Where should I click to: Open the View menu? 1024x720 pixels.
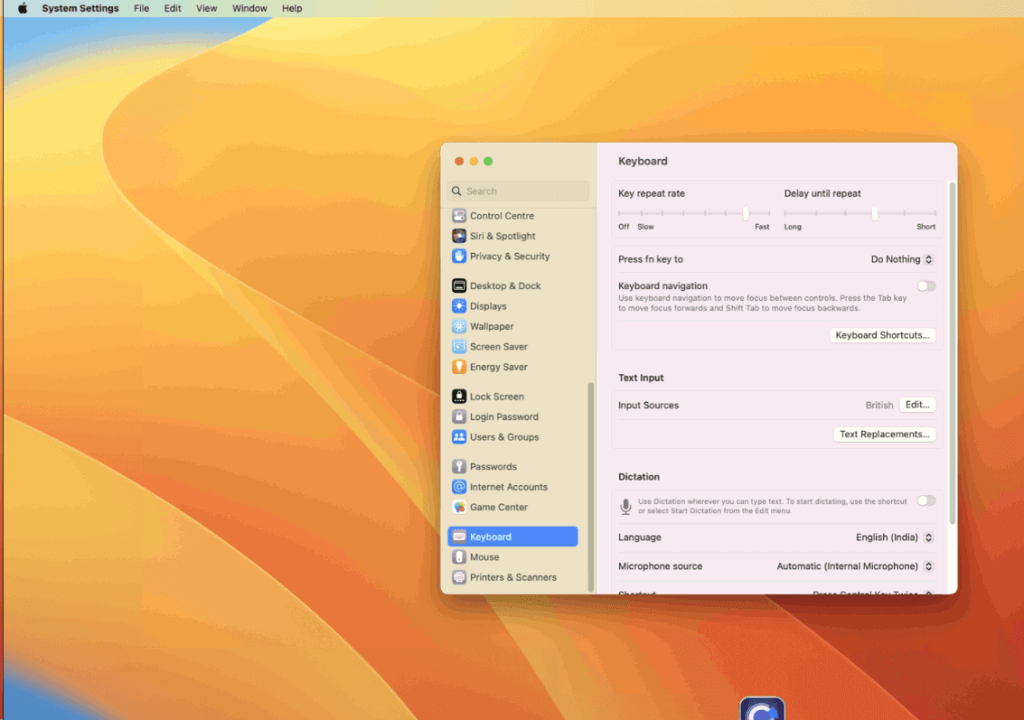click(206, 8)
